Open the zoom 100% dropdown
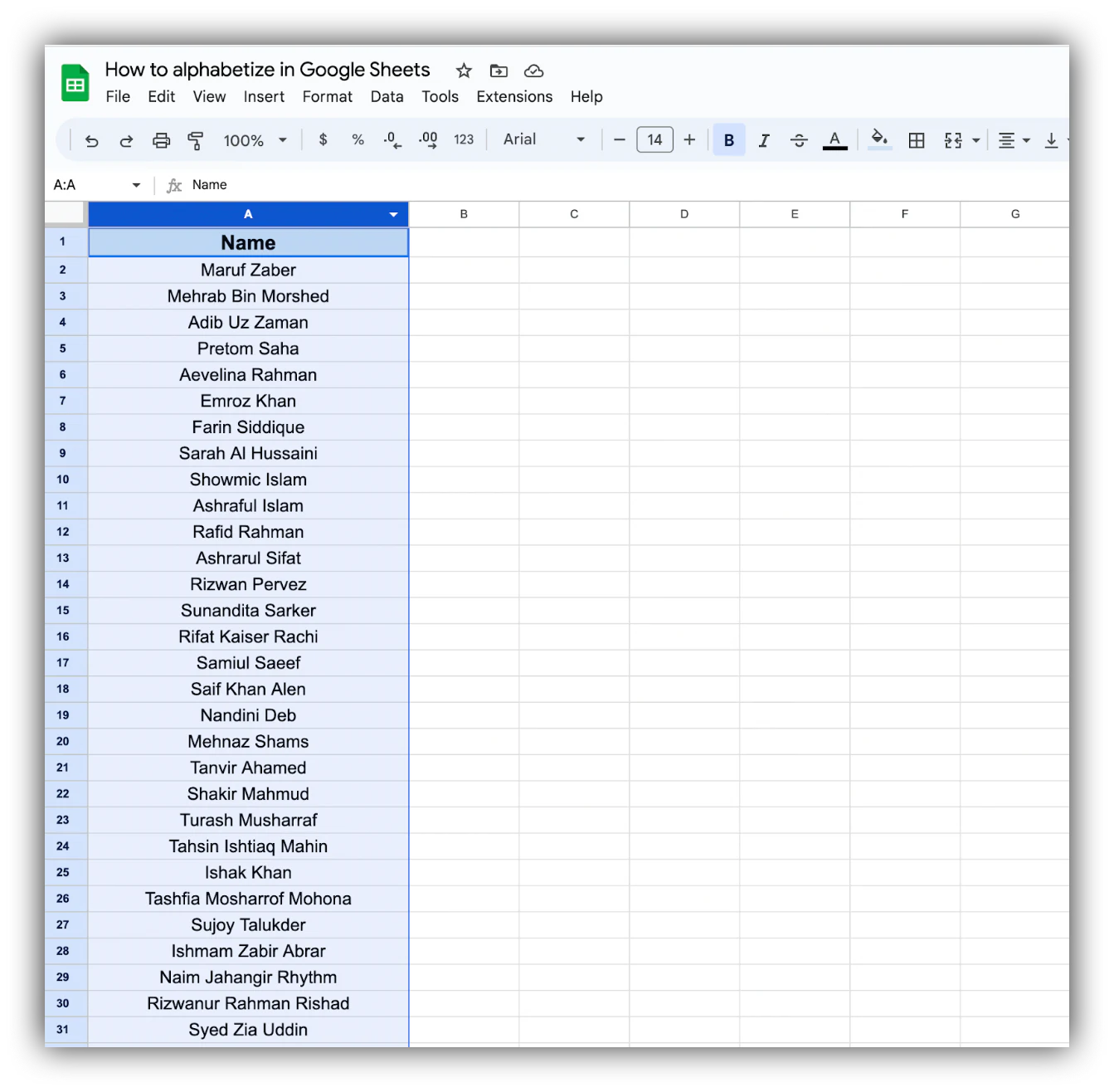This screenshot has width=1114, height=1092. [x=255, y=140]
